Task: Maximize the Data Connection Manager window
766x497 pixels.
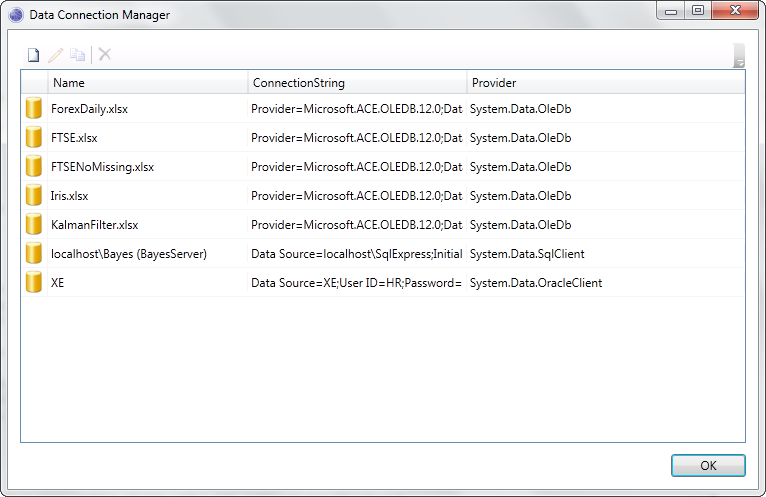Action: [698, 10]
